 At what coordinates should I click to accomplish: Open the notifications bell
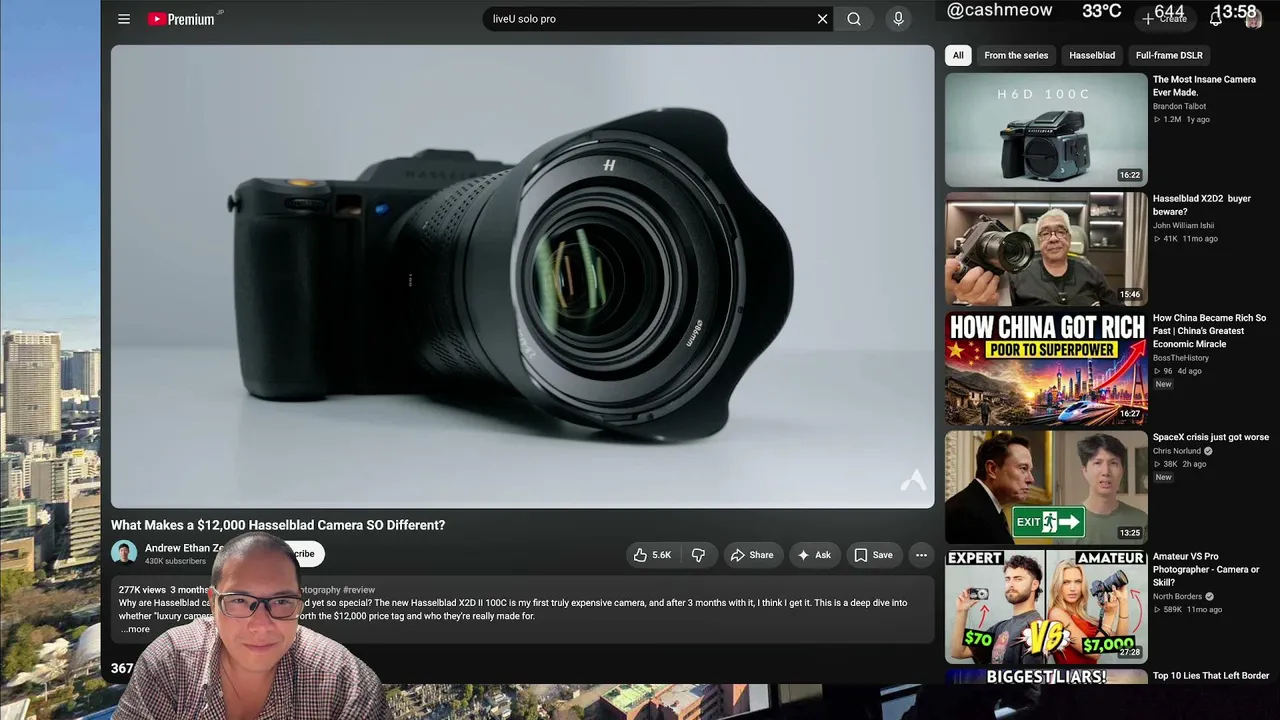click(x=1216, y=19)
